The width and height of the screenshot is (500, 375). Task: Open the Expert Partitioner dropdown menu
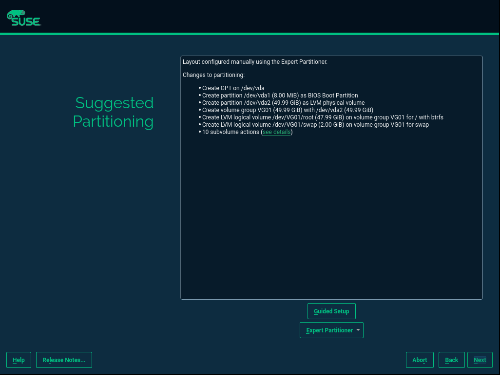click(x=332, y=330)
